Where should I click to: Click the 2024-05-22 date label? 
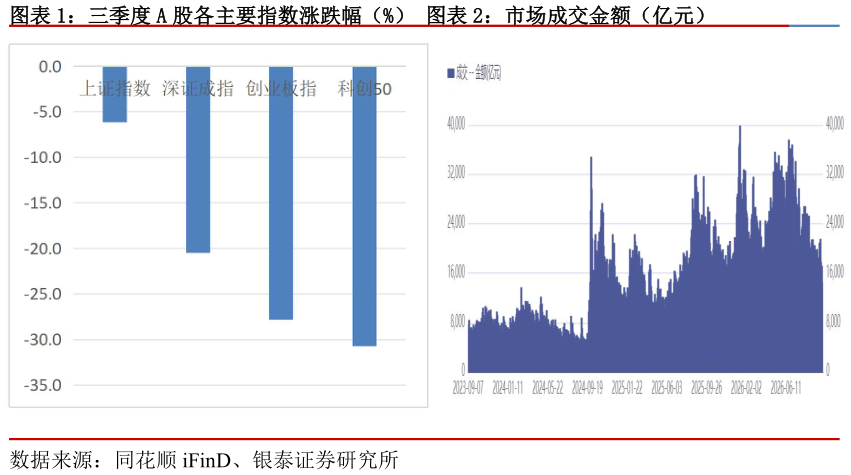point(548,387)
